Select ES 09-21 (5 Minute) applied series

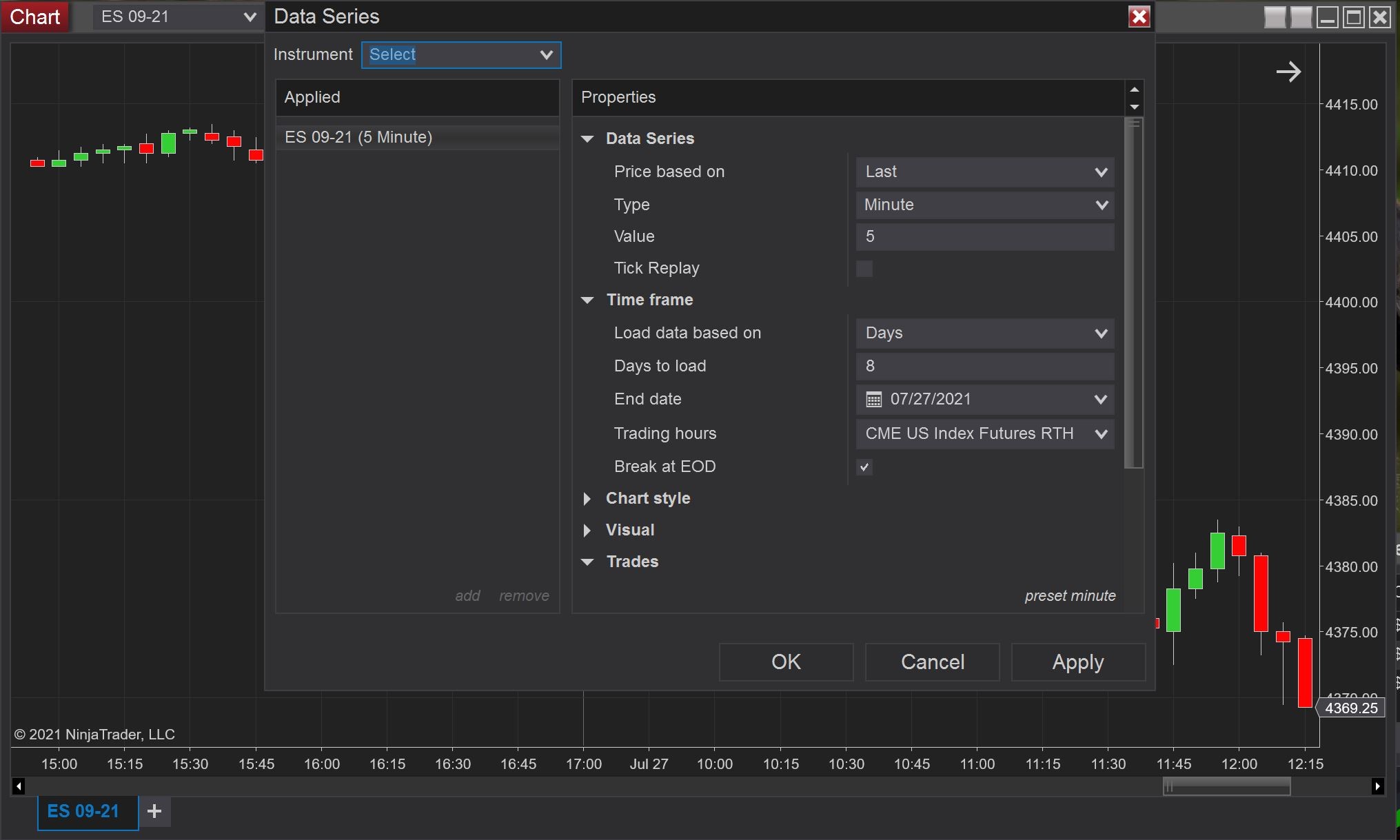click(x=358, y=137)
